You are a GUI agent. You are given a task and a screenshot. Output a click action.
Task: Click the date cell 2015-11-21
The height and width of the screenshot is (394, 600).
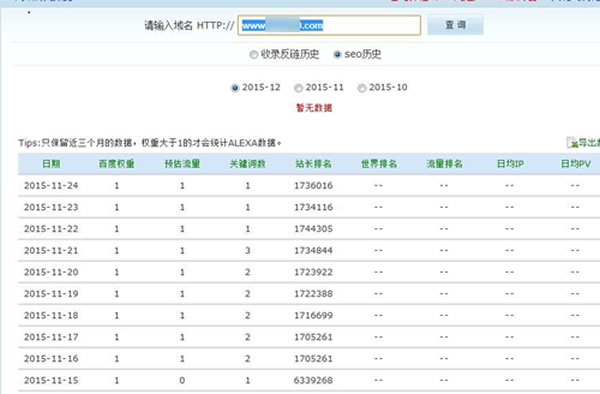coord(51,251)
